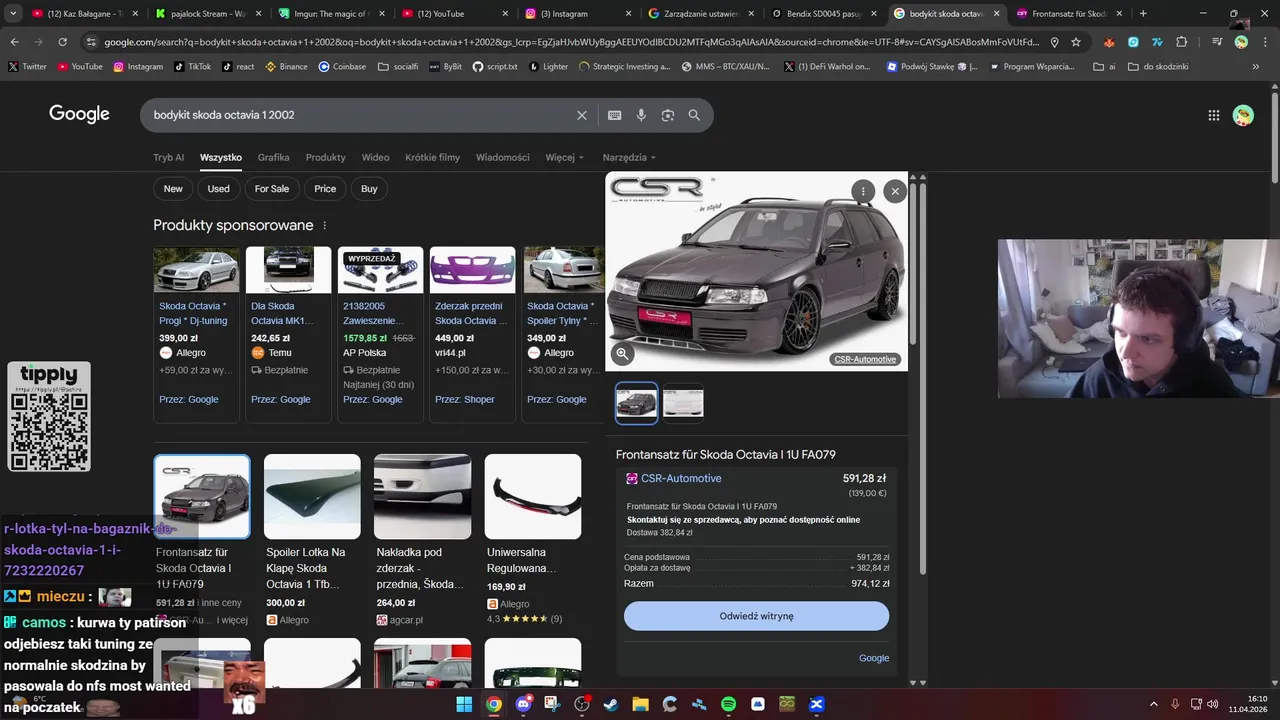Image resolution: width=1280 pixels, height=720 pixels.
Task: Open the on-screen keyboard input tool
Action: coord(615,115)
